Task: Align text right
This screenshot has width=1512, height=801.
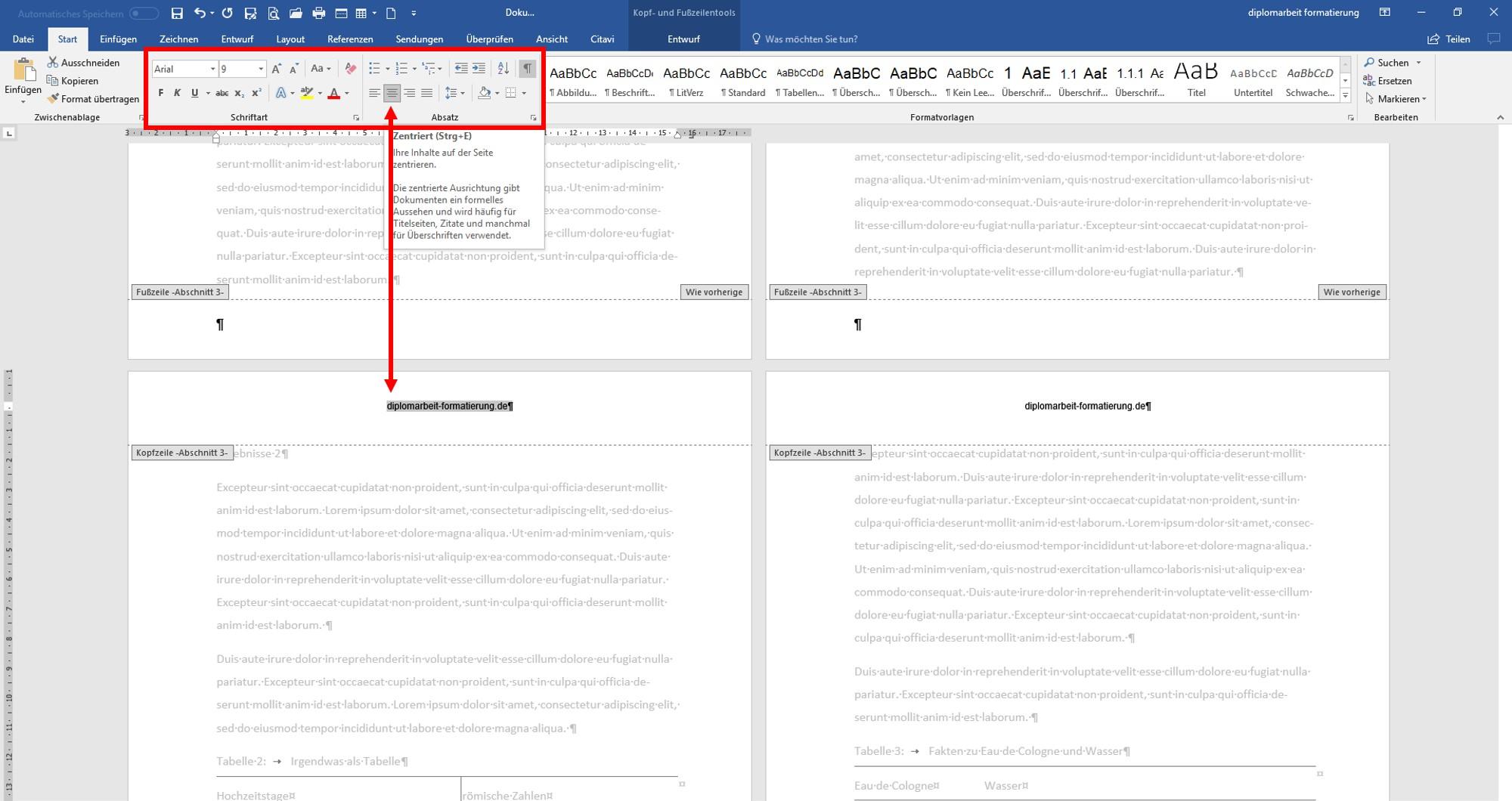Action: coord(409,93)
